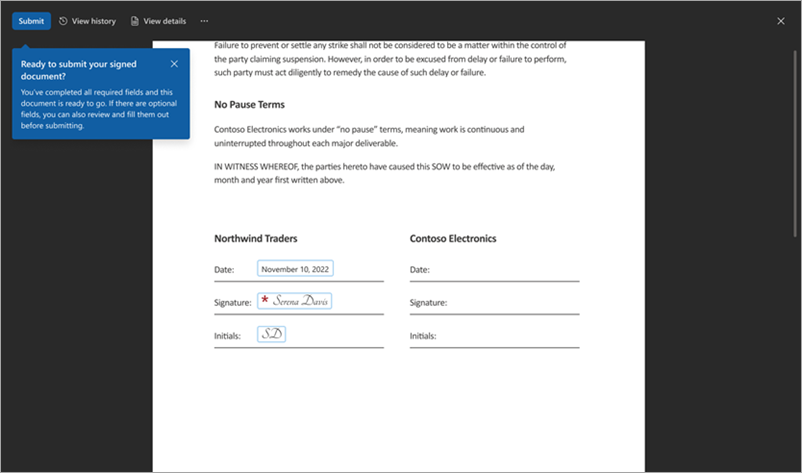The image size is (802, 473).
Task: Dismiss the Ready to submit tooltip
Action: tap(174, 64)
